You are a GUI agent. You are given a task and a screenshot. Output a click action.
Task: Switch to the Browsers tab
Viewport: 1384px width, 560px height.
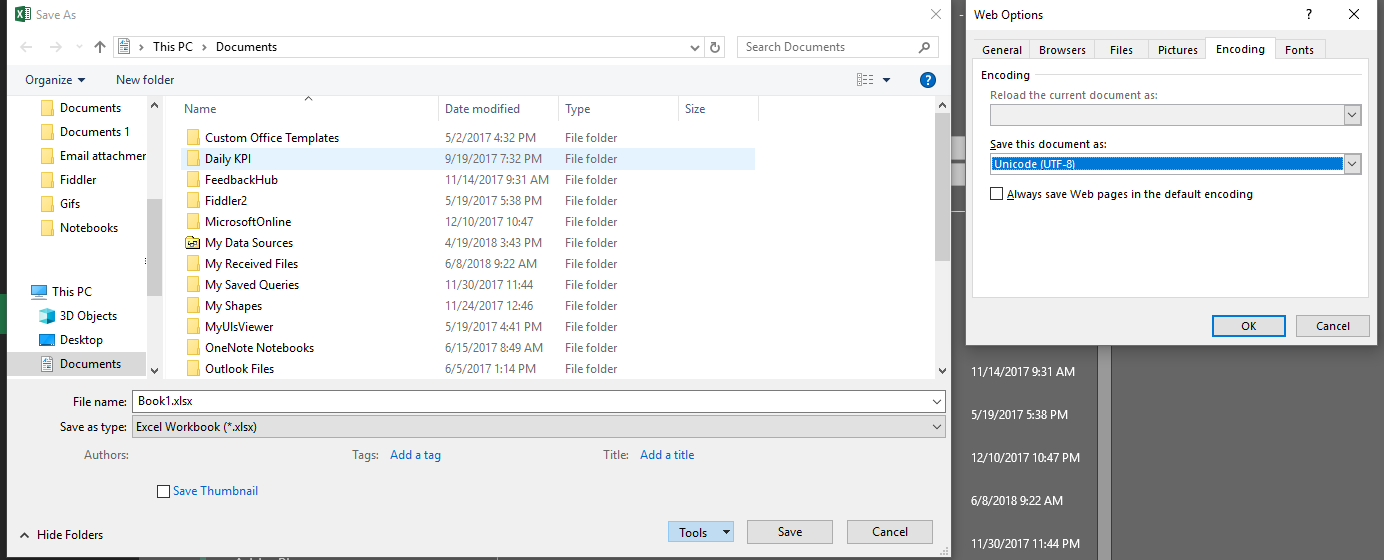click(x=1062, y=50)
